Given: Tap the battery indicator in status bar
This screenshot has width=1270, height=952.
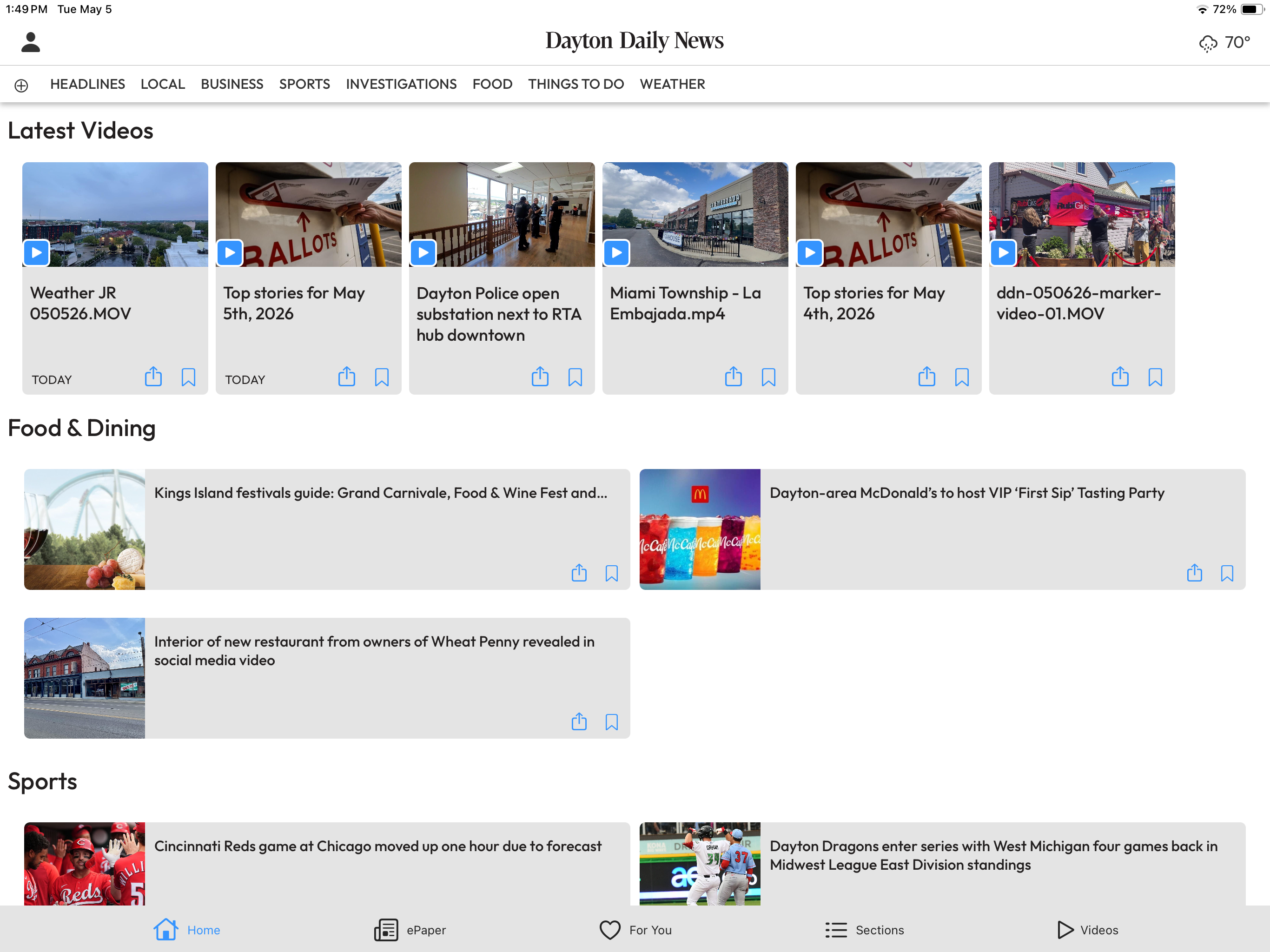Looking at the screenshot, I should (1253, 9).
